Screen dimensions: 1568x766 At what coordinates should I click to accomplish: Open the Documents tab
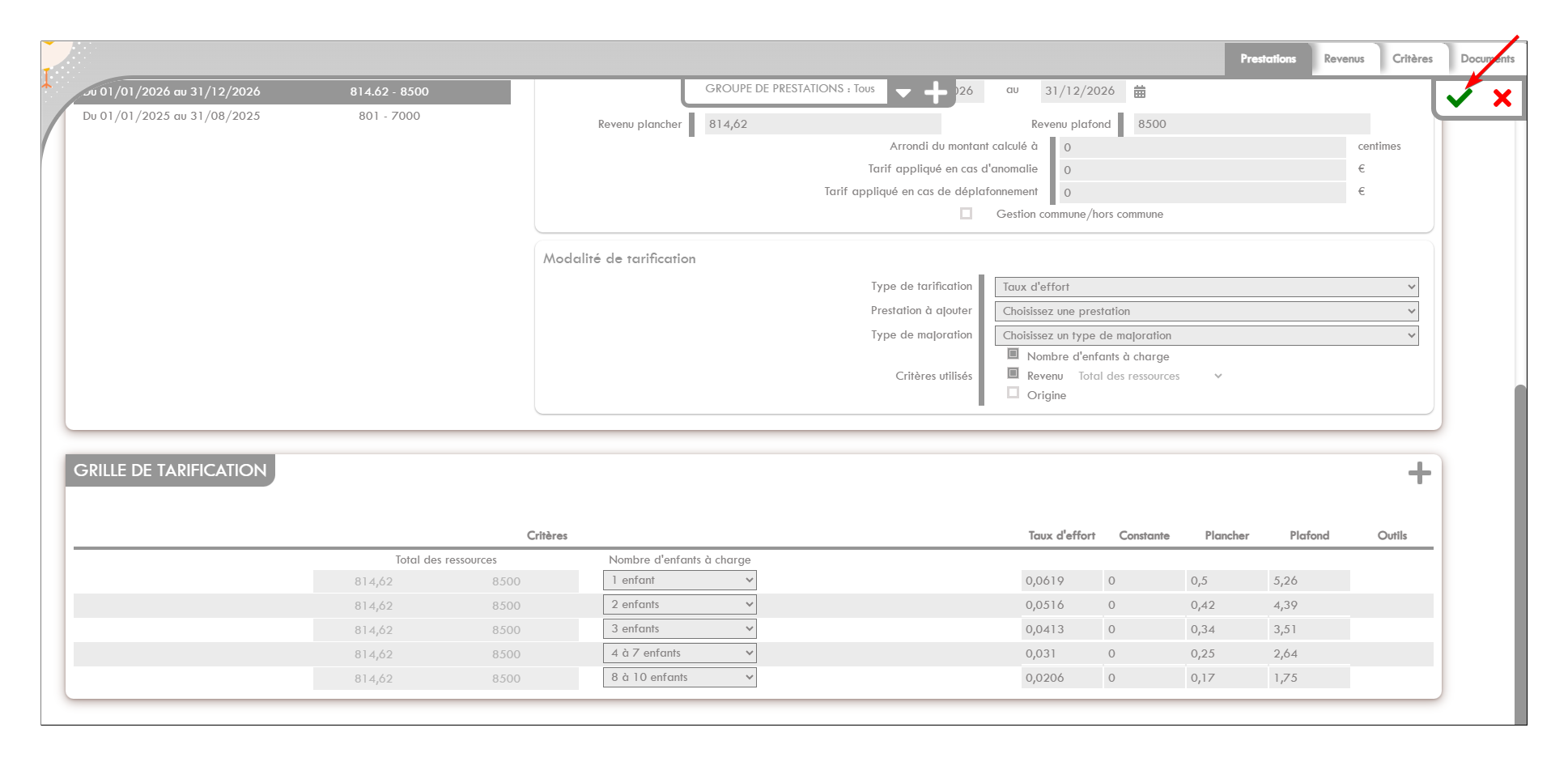pos(1486,59)
